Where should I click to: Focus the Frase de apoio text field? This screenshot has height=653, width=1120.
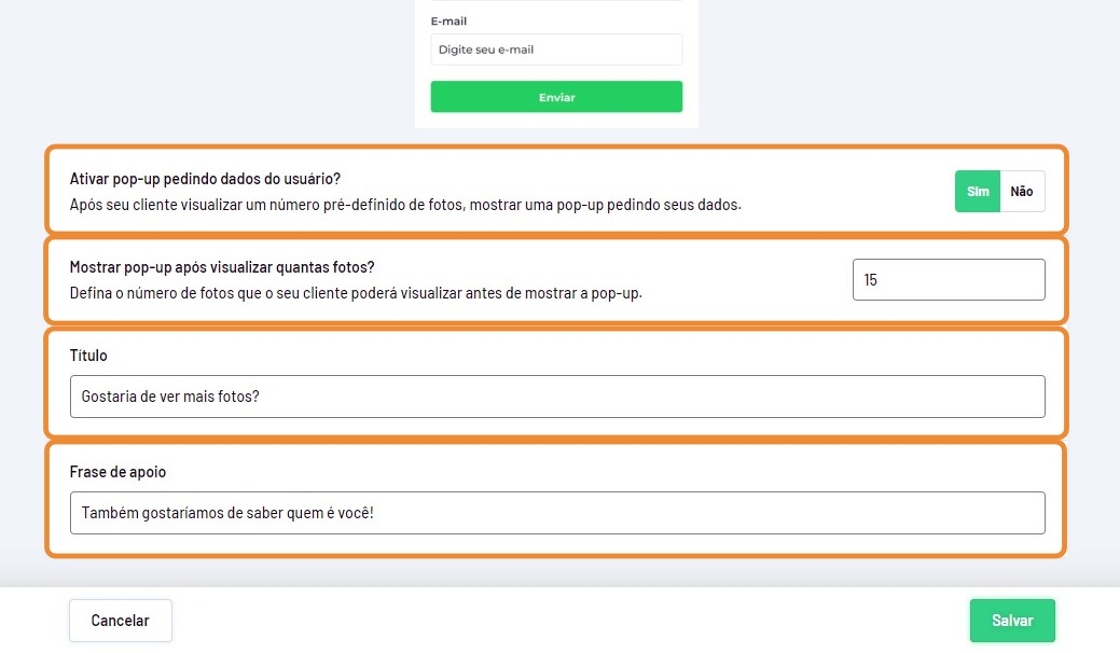557,513
